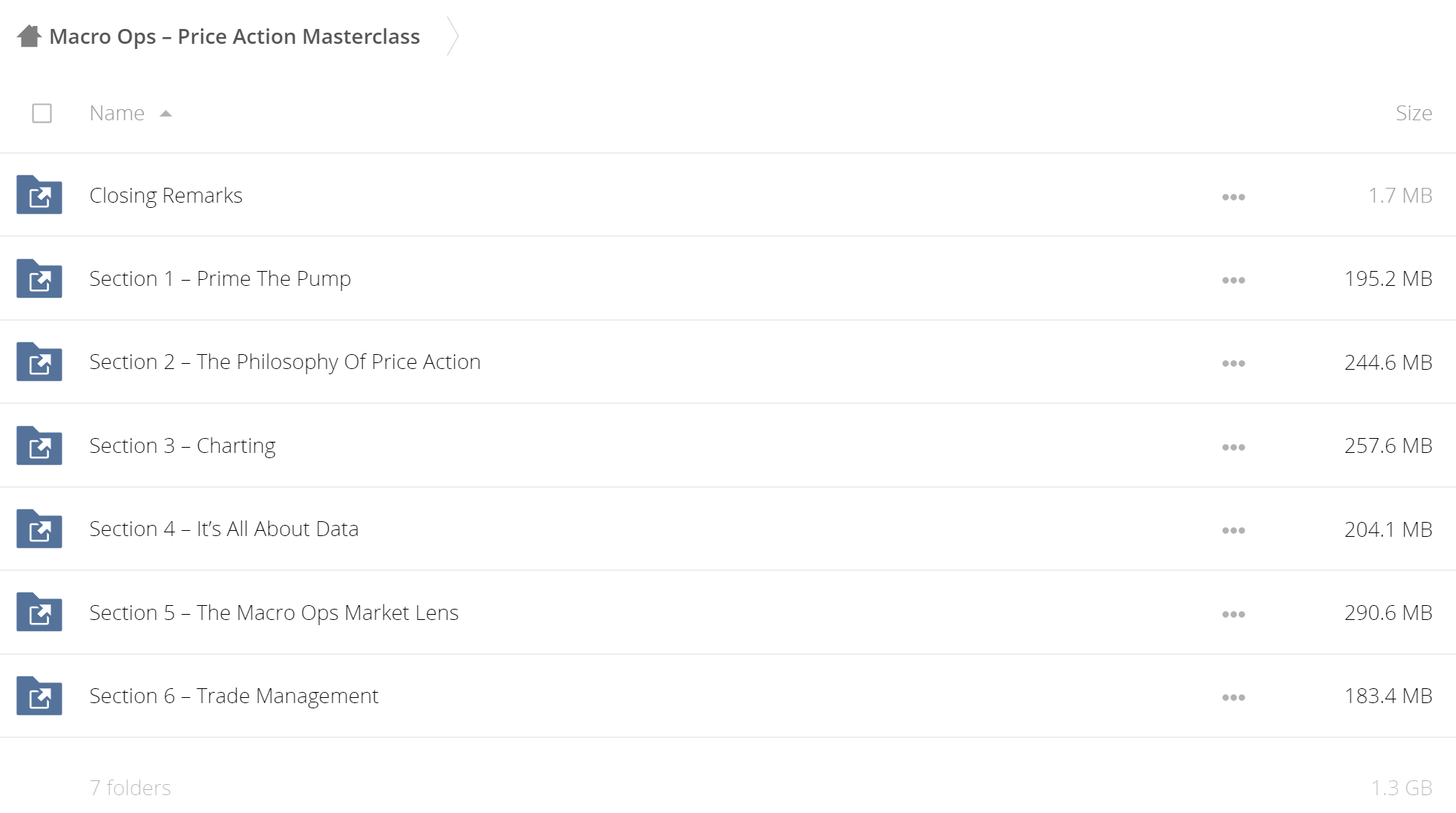Open more options for Closing Remarks

pos(1233,197)
